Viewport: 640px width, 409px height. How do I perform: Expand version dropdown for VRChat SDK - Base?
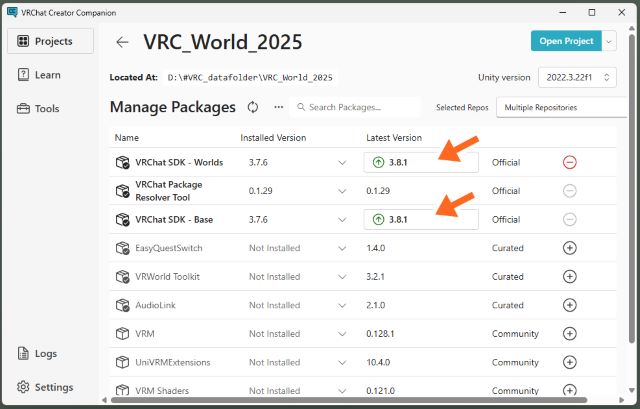tap(342, 220)
